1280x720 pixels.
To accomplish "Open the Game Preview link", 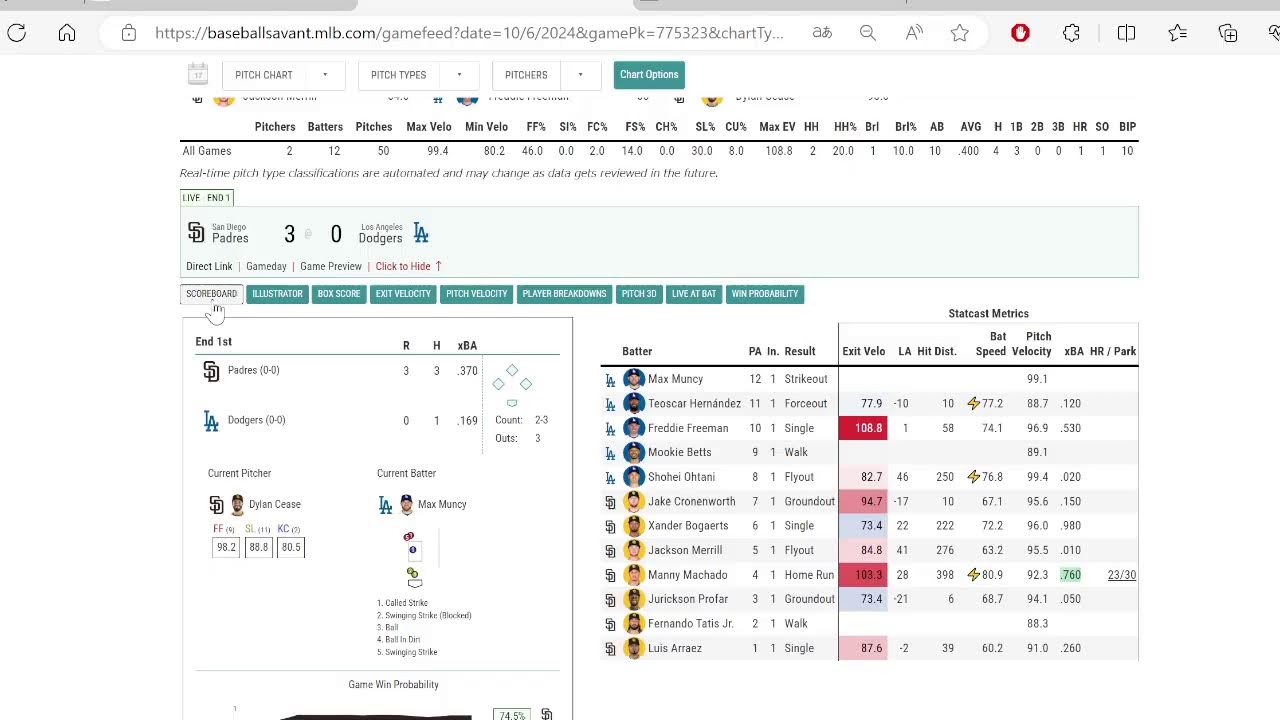I will tap(331, 266).
